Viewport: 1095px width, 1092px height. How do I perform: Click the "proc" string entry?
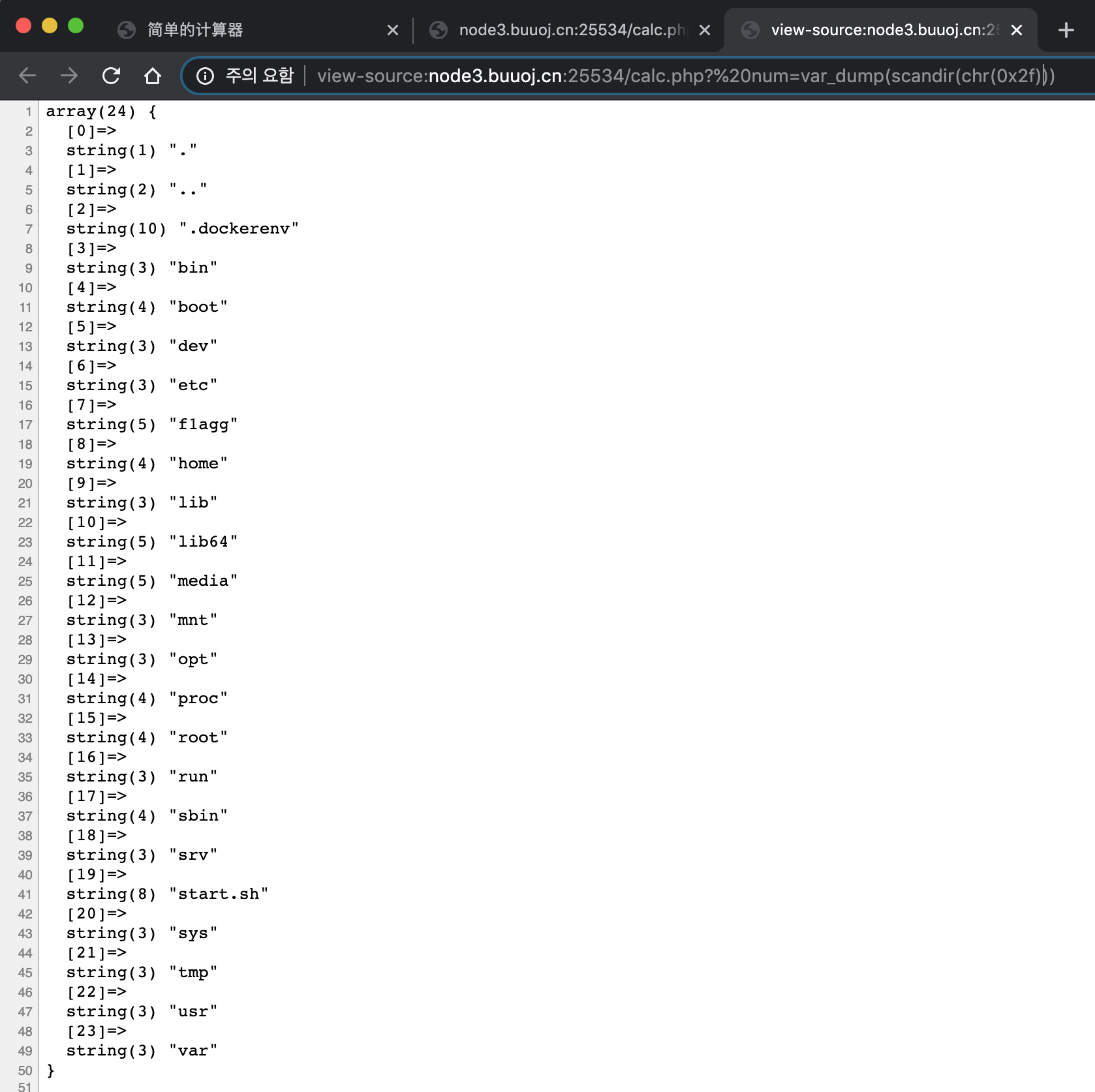(147, 699)
